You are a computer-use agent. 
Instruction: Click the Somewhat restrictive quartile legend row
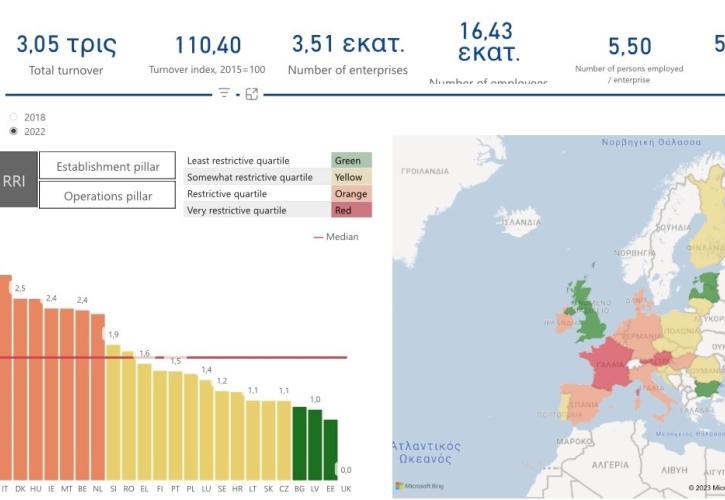pyautogui.click(x=277, y=177)
